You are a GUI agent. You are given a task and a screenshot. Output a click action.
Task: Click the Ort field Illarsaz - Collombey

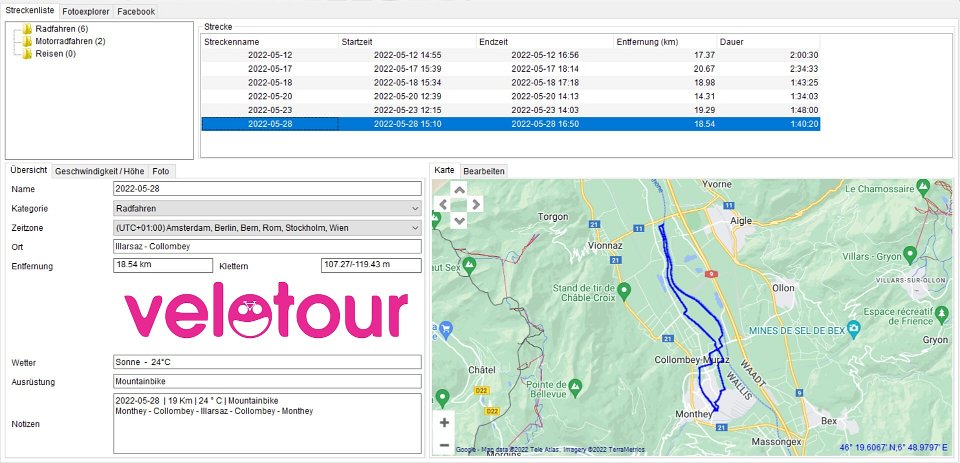pyautogui.click(x=268, y=246)
